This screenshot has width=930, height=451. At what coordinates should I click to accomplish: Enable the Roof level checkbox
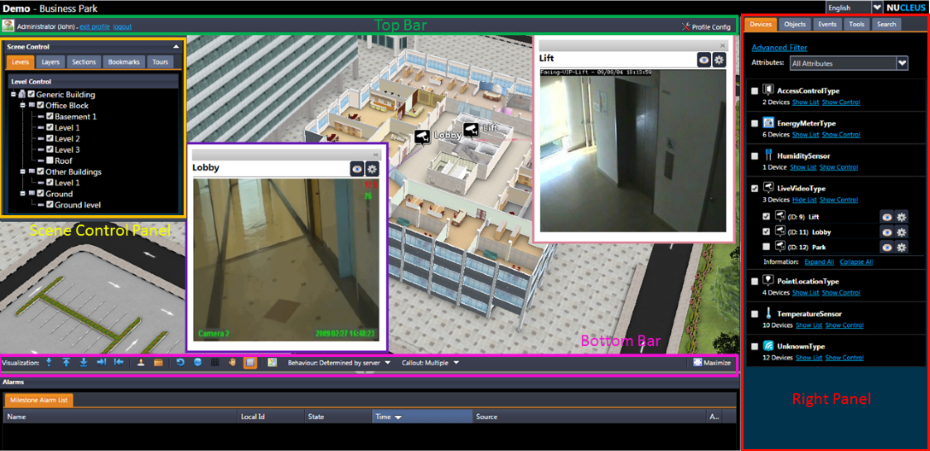[50, 161]
